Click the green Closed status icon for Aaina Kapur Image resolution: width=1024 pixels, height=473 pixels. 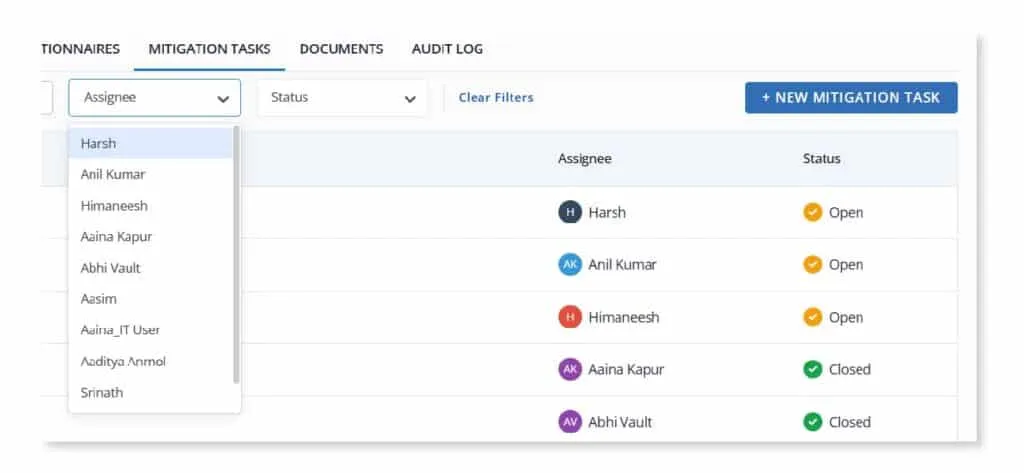tap(812, 369)
